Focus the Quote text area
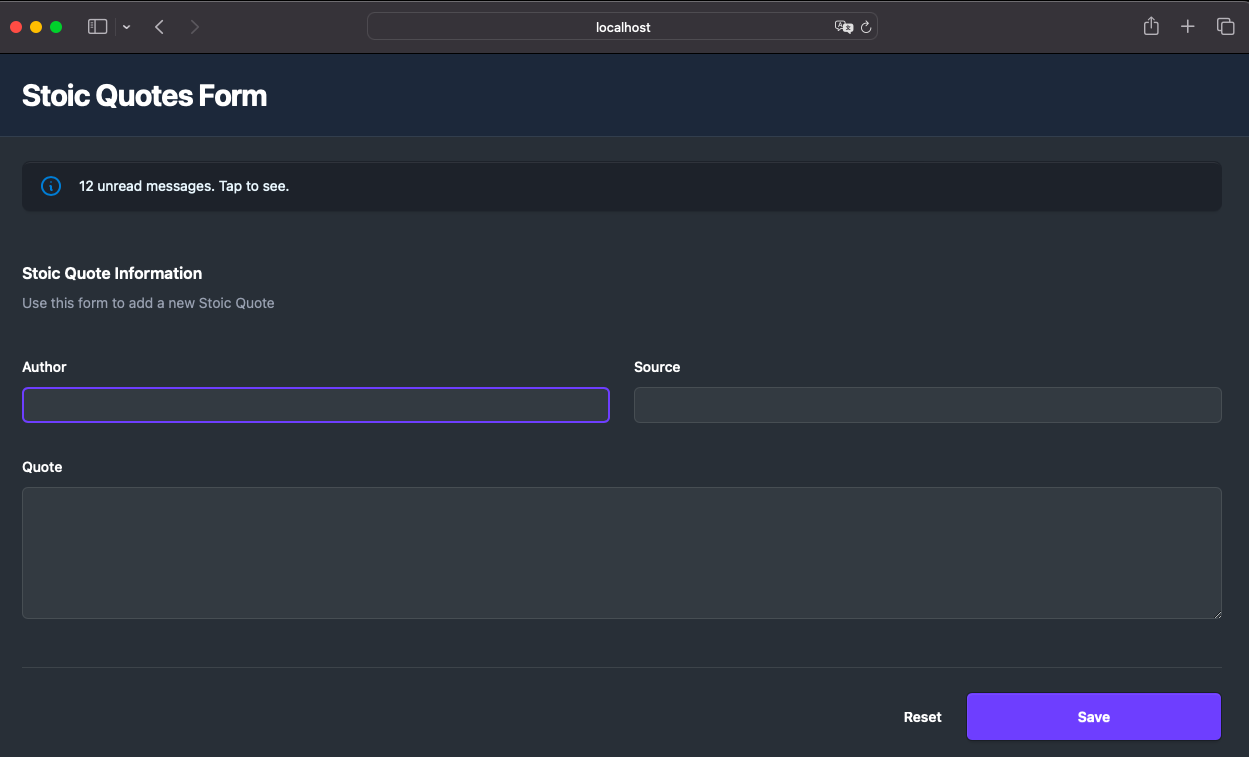Screen dimensions: 1249x757 coord(621,552)
